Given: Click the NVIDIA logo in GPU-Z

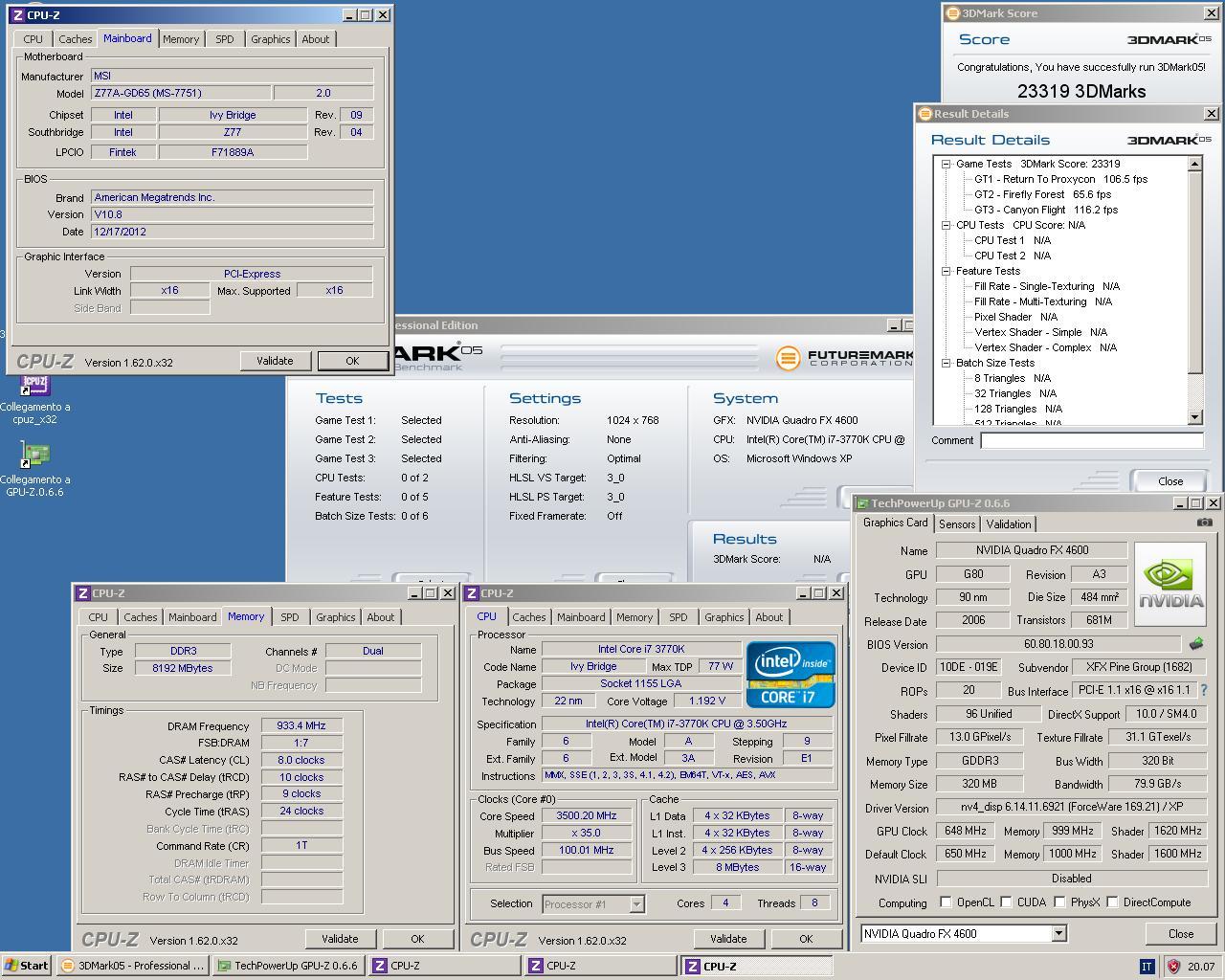Looking at the screenshot, I should (x=1169, y=586).
